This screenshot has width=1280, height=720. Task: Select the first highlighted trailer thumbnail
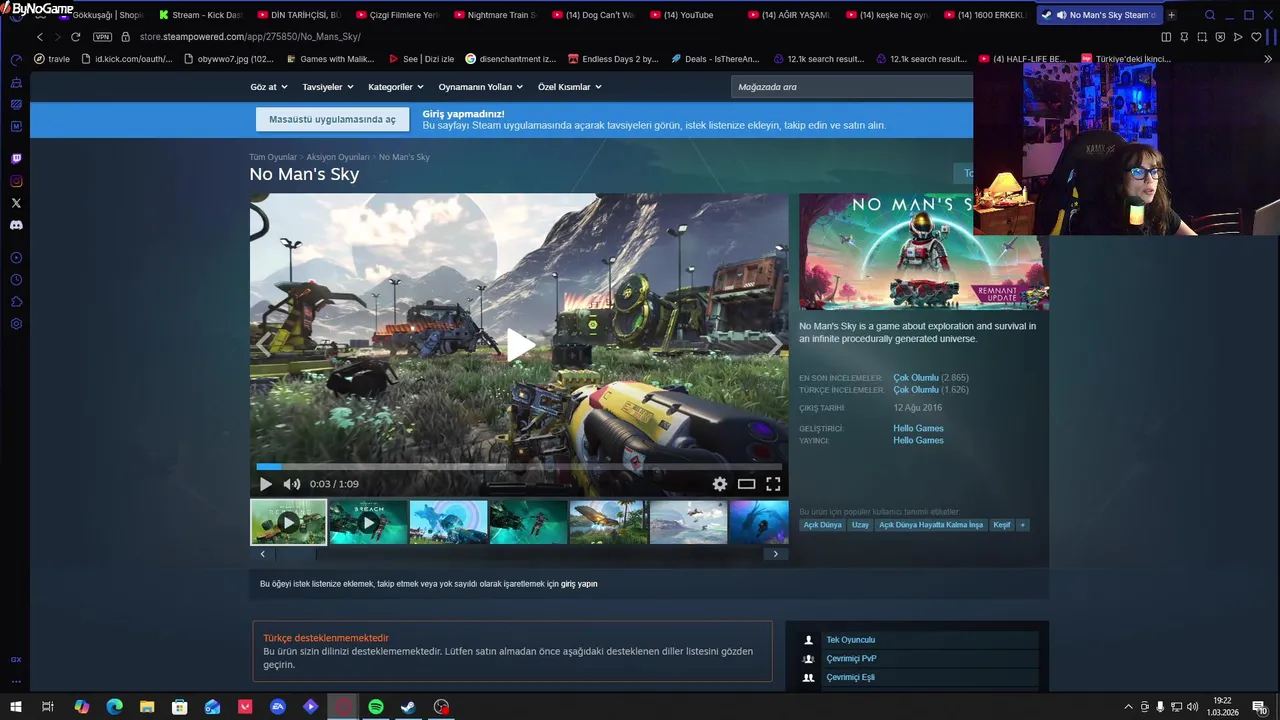(x=288, y=522)
